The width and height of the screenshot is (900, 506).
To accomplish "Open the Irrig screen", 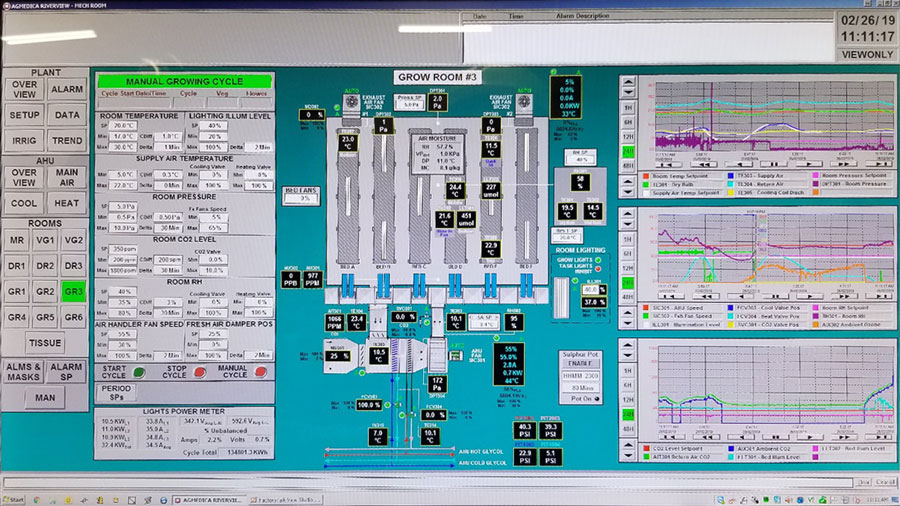I will (24, 141).
